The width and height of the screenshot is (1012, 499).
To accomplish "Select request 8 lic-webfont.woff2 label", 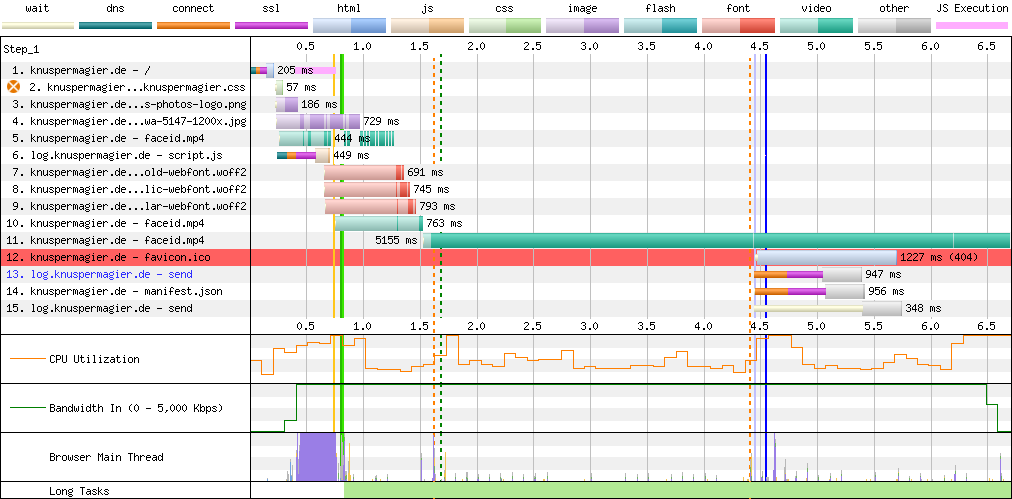I will coord(129,189).
